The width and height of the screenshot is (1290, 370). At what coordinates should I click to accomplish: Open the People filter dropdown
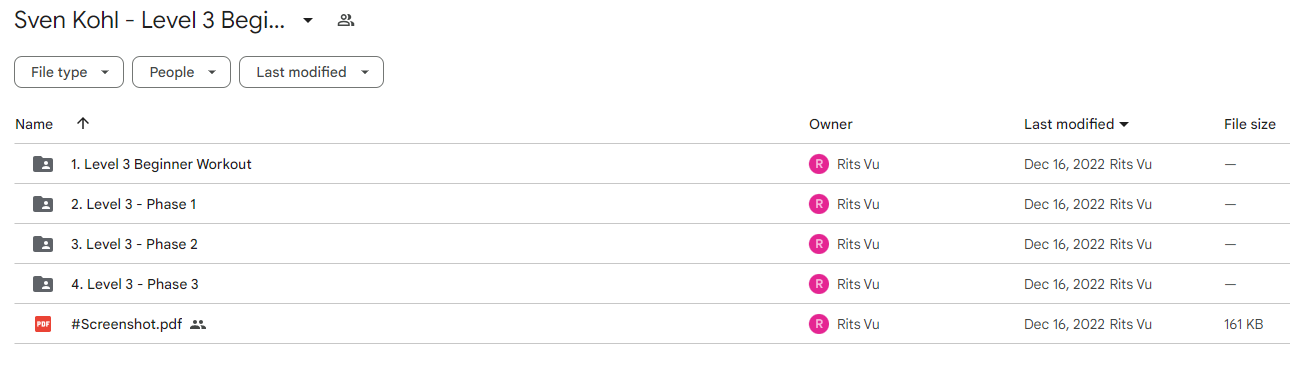point(181,72)
